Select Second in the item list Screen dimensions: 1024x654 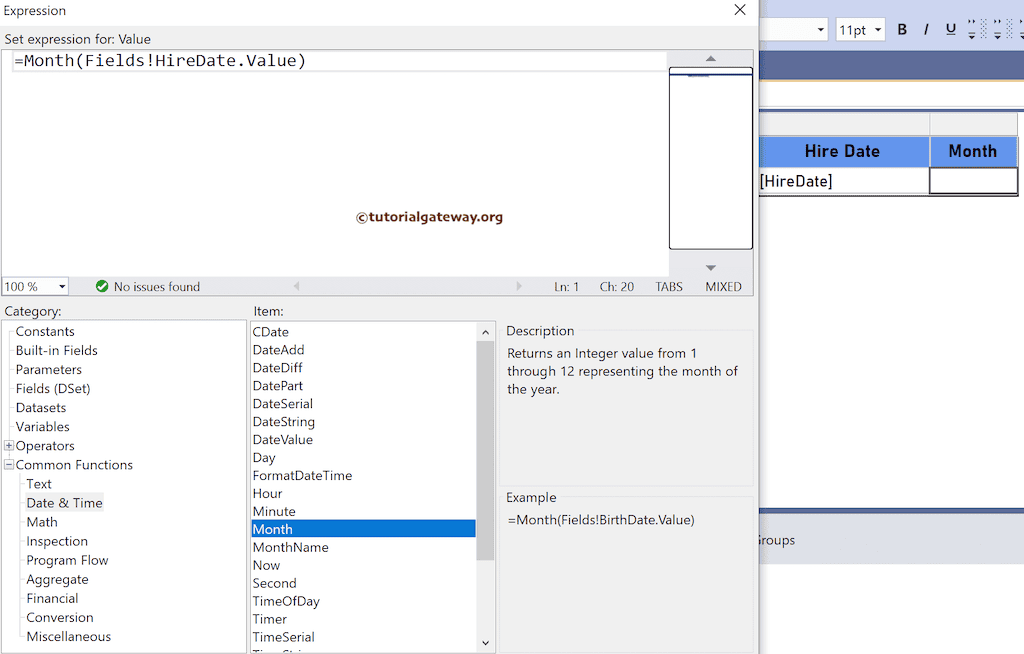pyautogui.click(x=274, y=583)
